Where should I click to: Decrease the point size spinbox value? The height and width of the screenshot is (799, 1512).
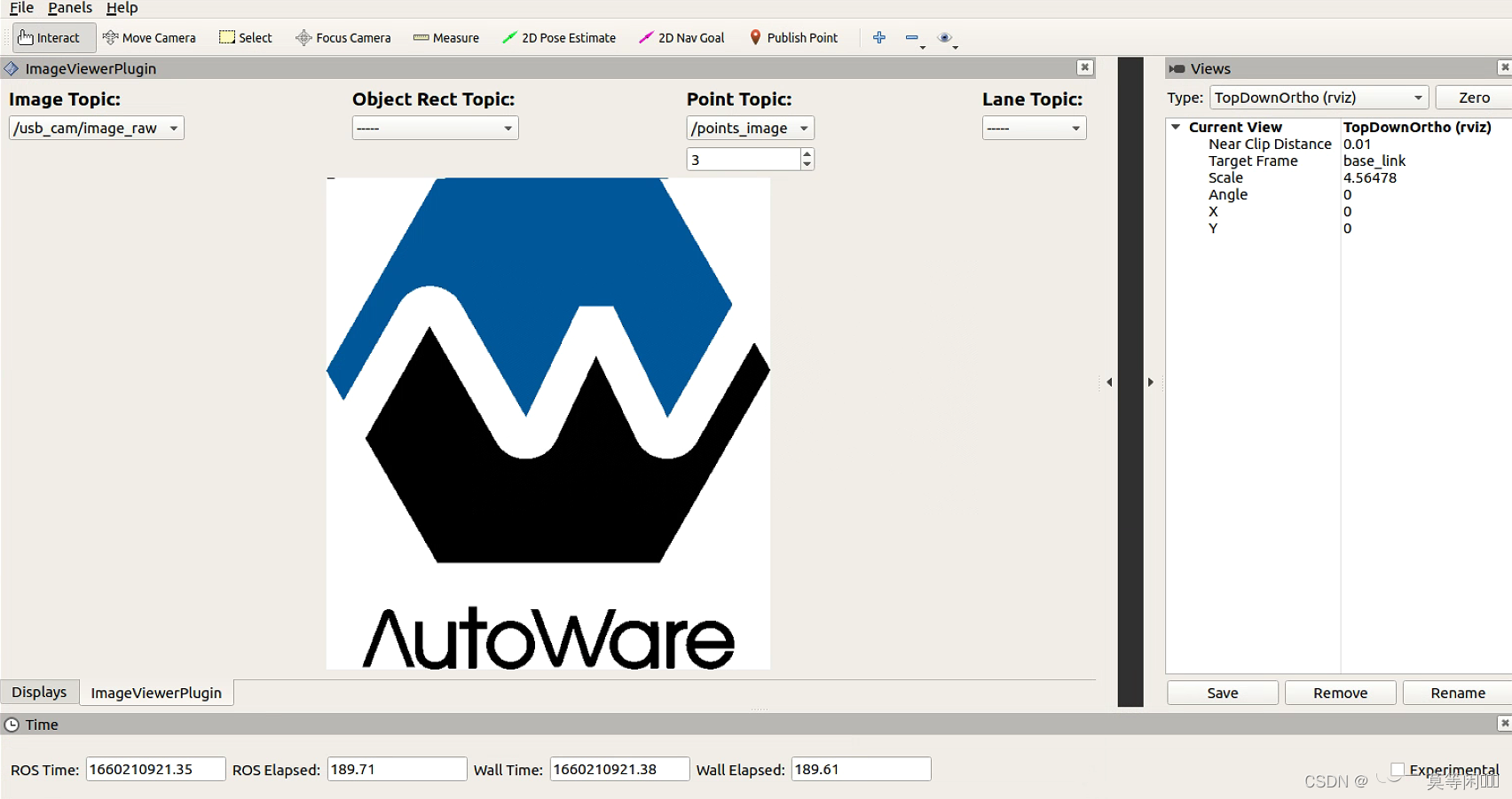[x=807, y=164]
